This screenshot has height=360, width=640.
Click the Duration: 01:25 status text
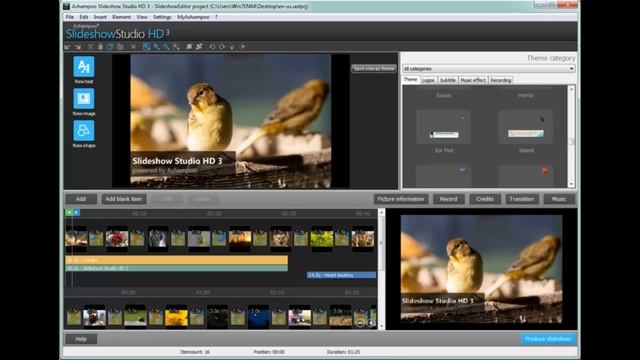click(x=343, y=352)
